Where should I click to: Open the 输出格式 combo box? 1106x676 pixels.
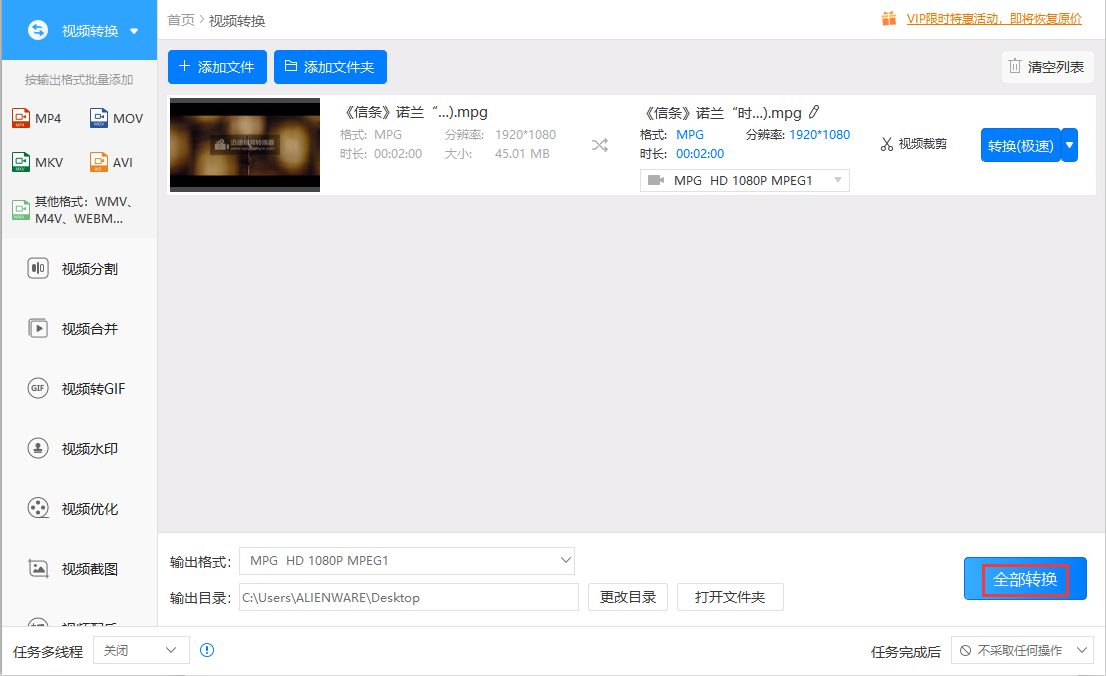point(407,561)
